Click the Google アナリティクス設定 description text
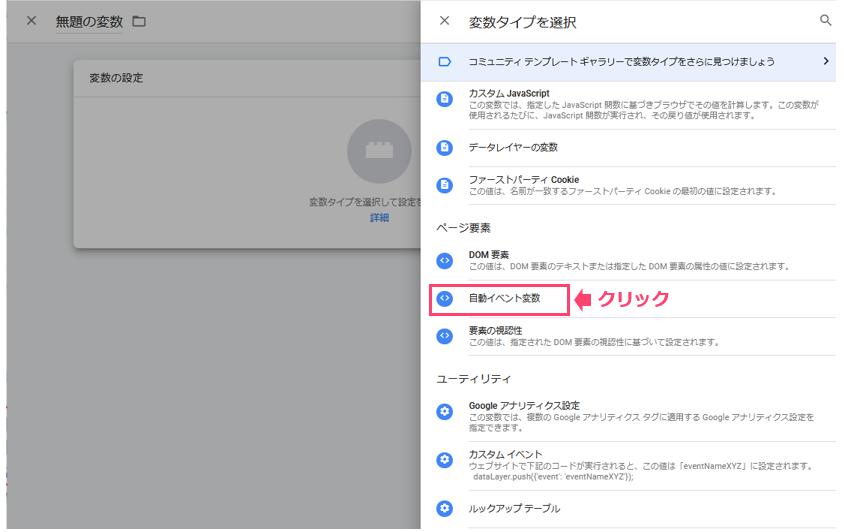 click(641, 423)
